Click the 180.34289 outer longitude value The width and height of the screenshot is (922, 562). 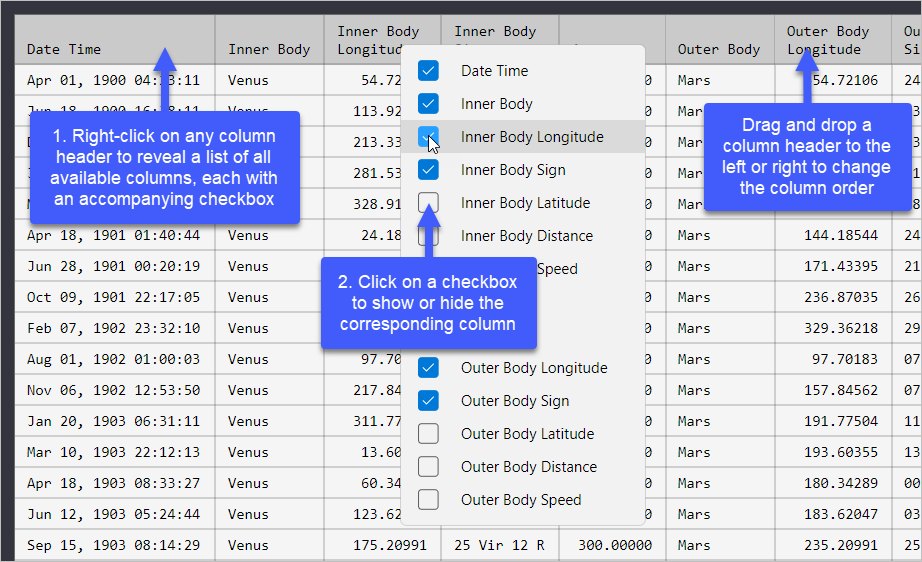tap(841, 483)
